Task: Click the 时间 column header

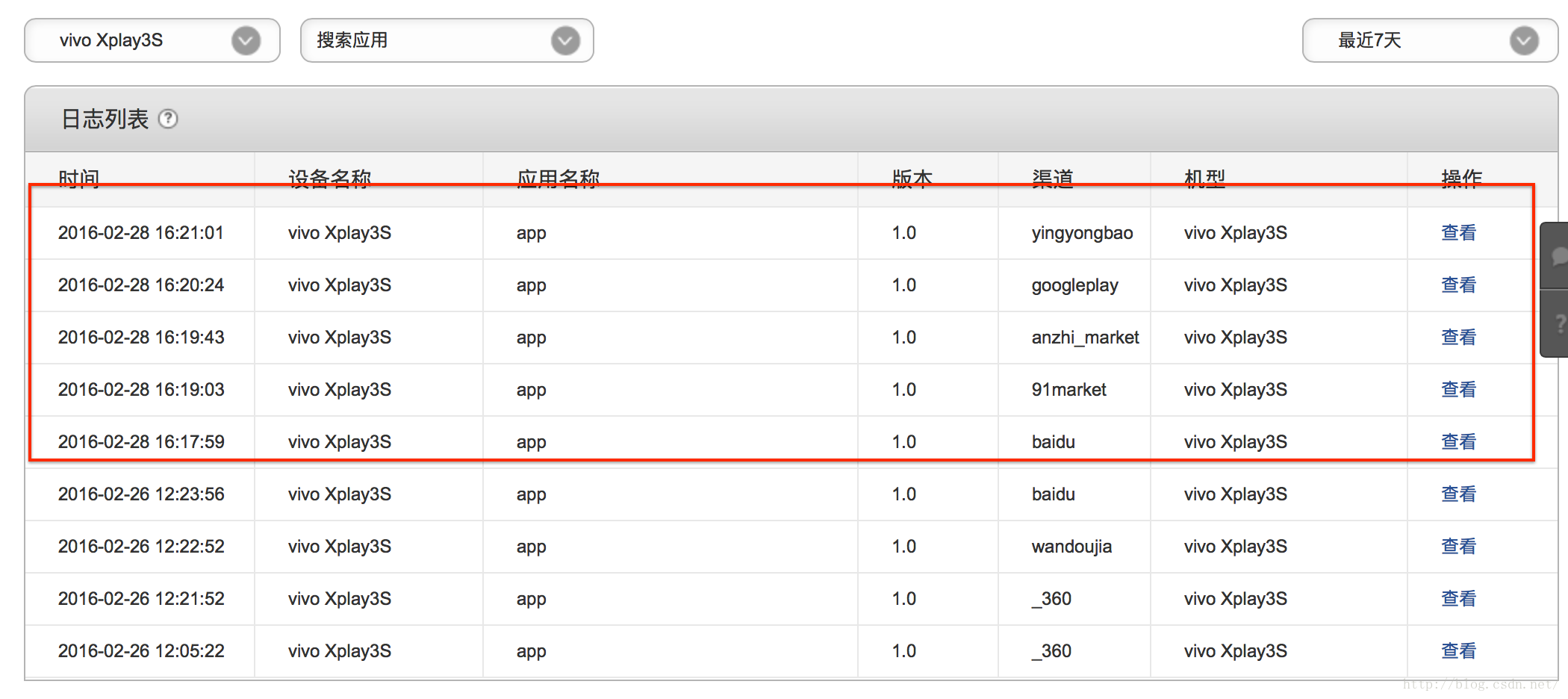Action: pos(79,179)
